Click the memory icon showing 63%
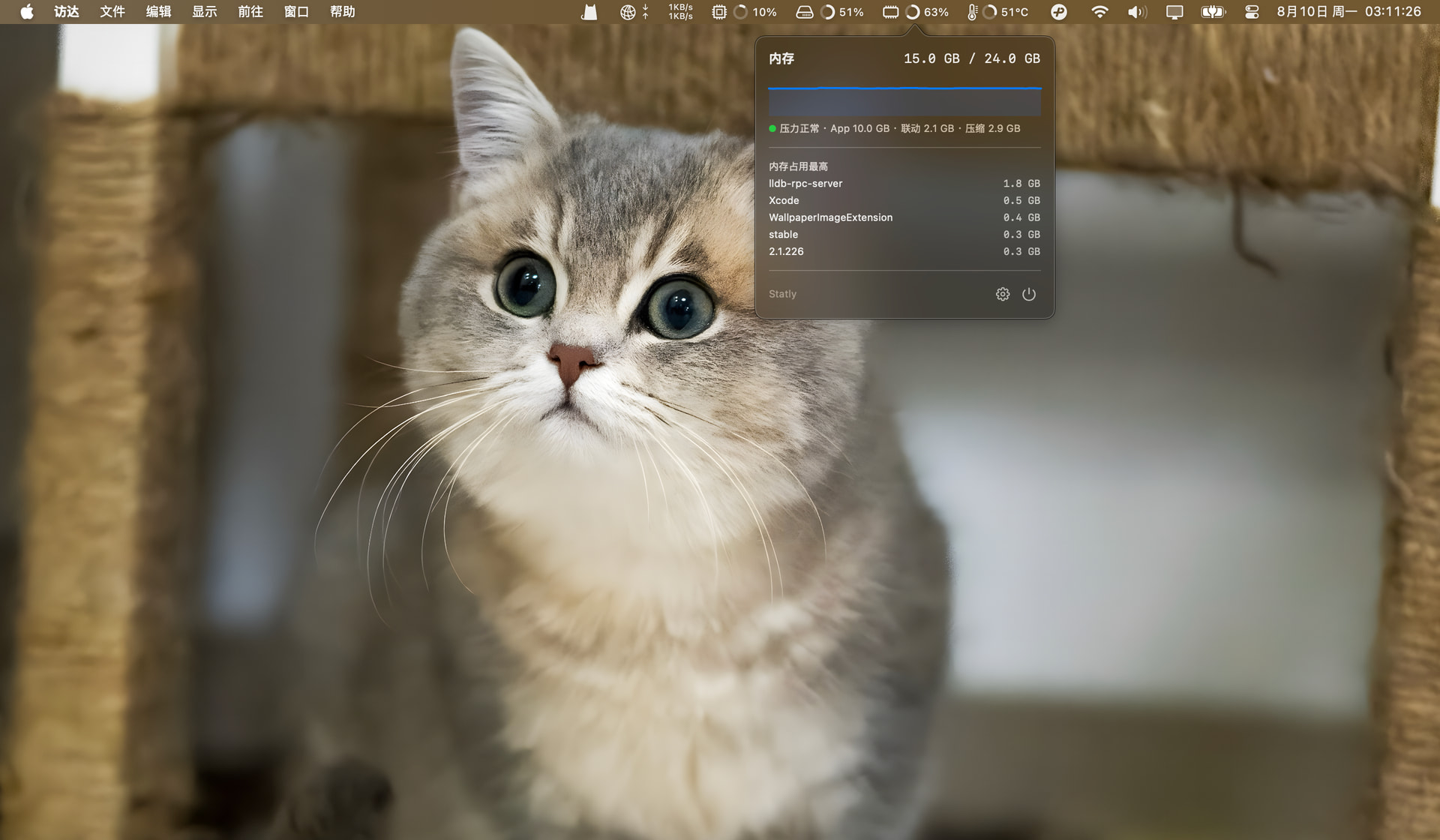 (890, 12)
